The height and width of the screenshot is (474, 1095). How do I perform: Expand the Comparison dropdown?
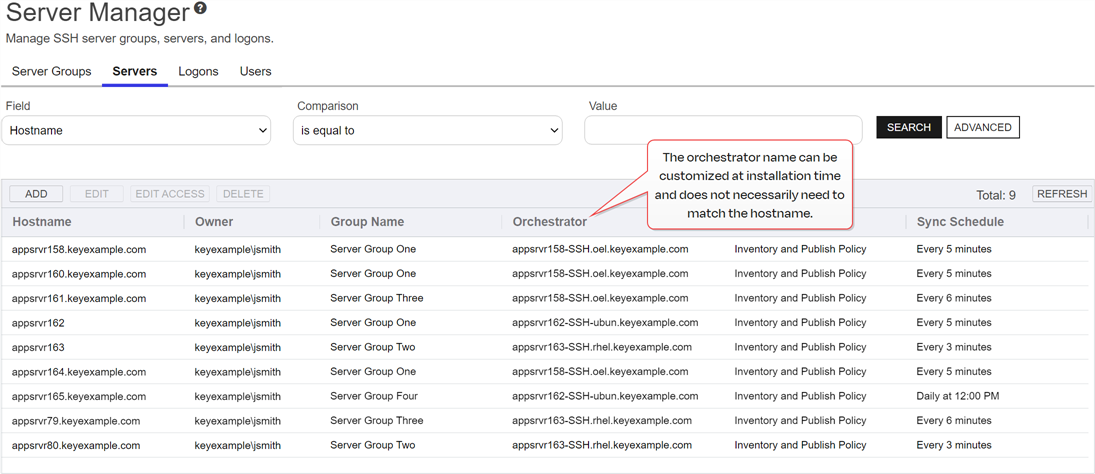click(427, 130)
